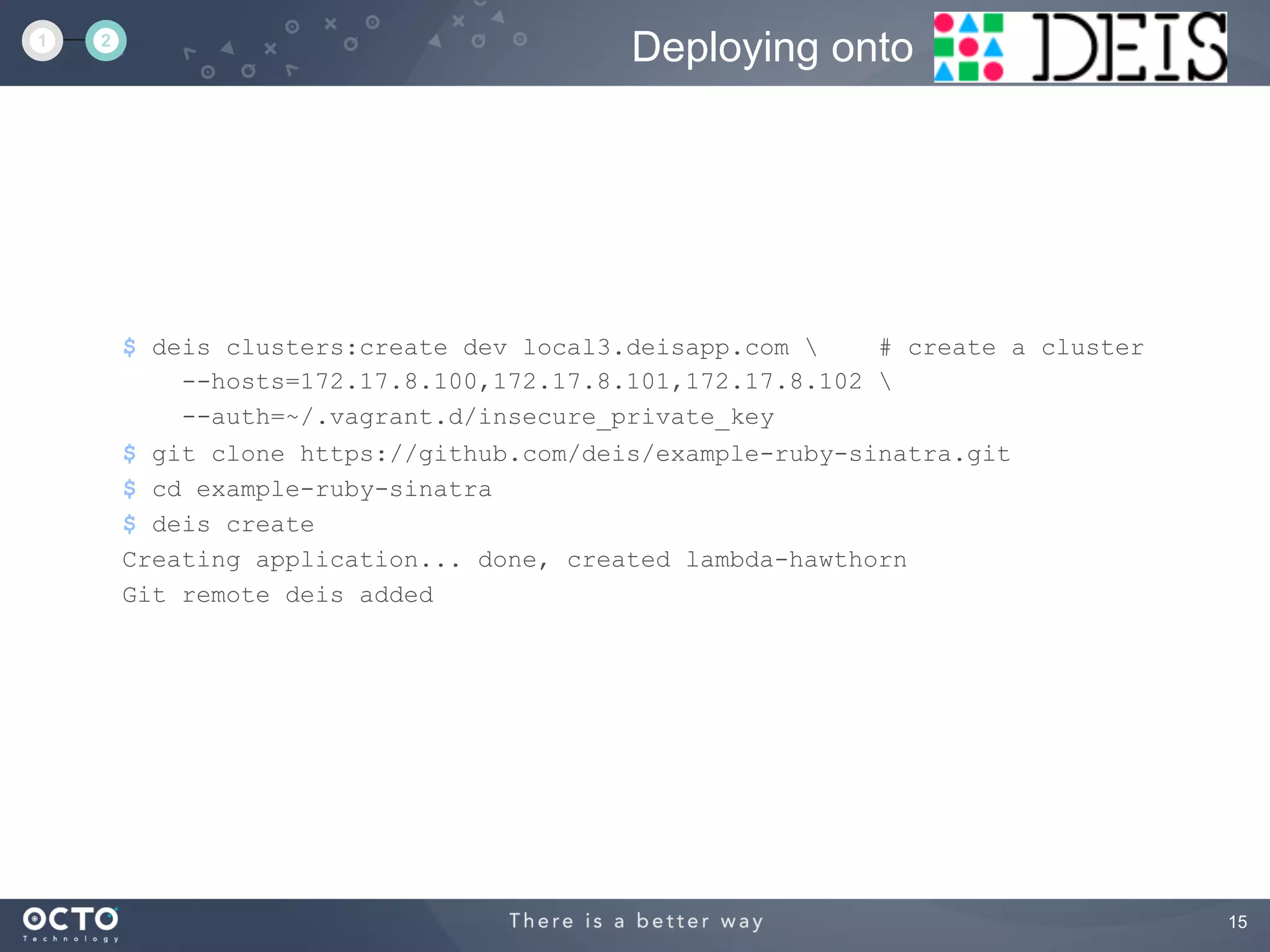Click the step 2 circle indicator
1270x952 pixels.
click(x=106, y=41)
